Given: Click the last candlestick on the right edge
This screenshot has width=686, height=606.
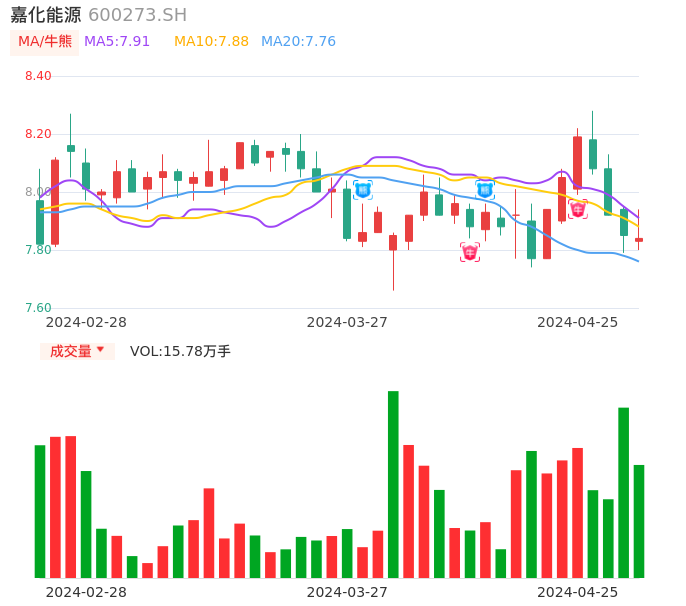Looking at the screenshot, I should click(639, 239).
